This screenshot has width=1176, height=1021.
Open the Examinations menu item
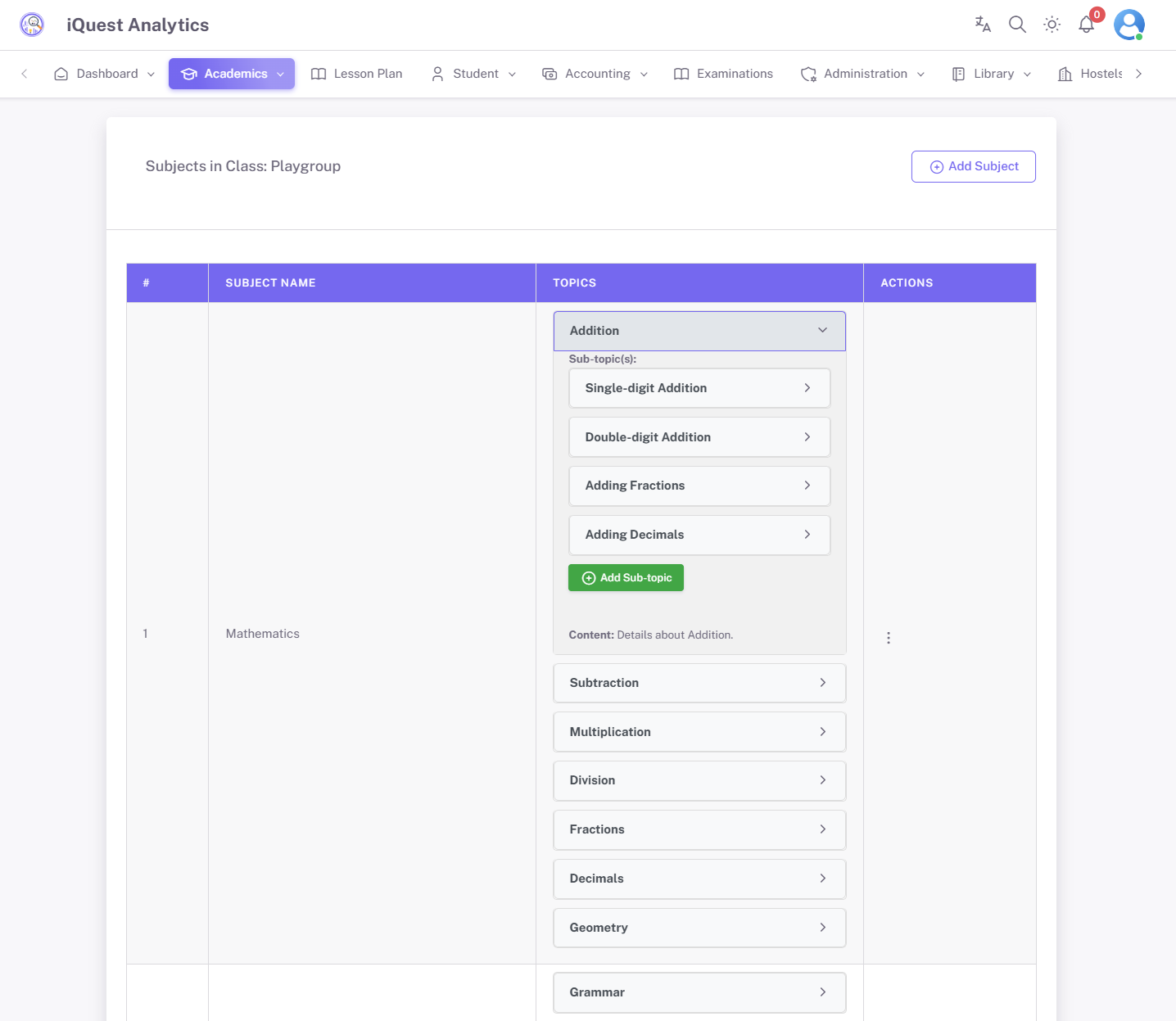pyautogui.click(x=723, y=74)
